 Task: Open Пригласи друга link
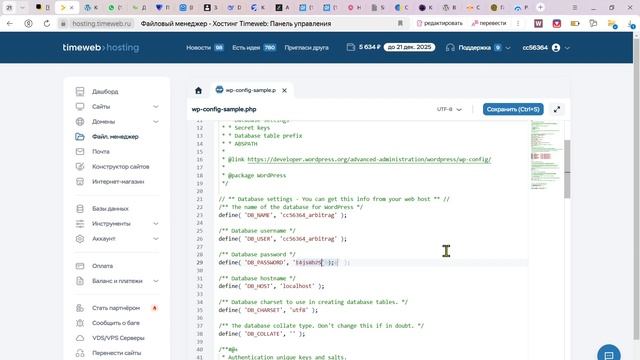click(x=307, y=48)
